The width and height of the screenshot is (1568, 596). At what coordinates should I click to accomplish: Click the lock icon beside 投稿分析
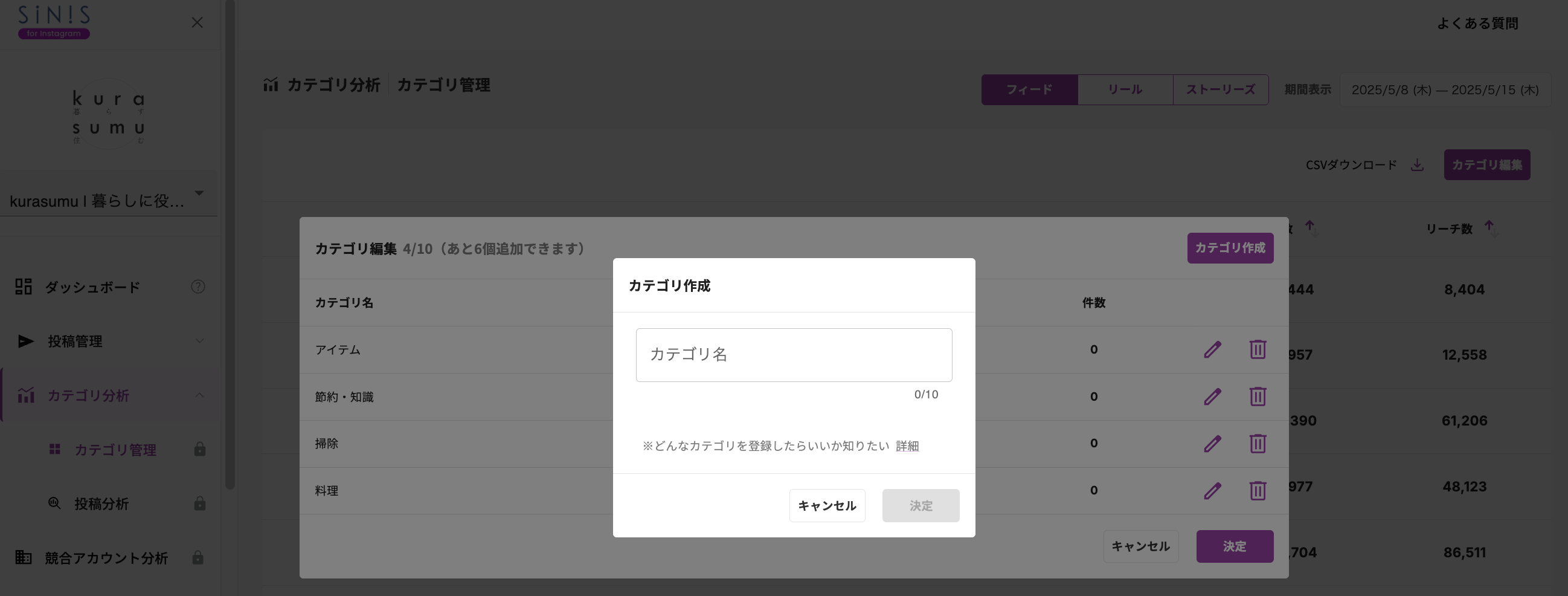pyautogui.click(x=199, y=504)
